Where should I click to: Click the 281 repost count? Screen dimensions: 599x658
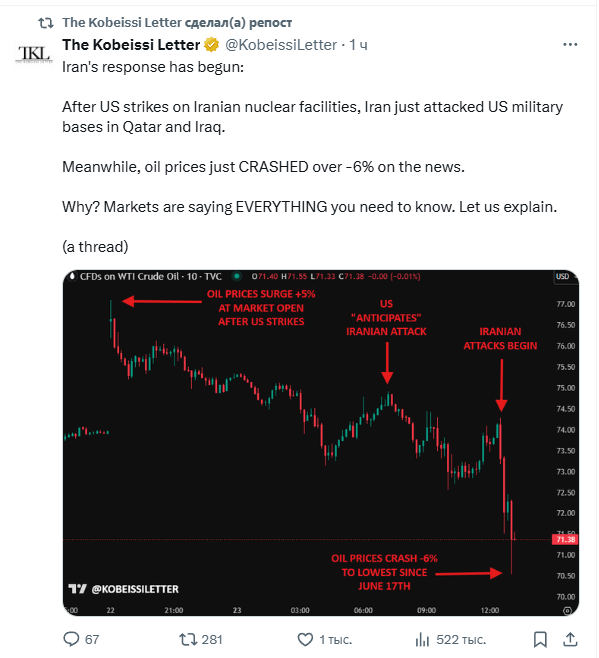pos(212,640)
